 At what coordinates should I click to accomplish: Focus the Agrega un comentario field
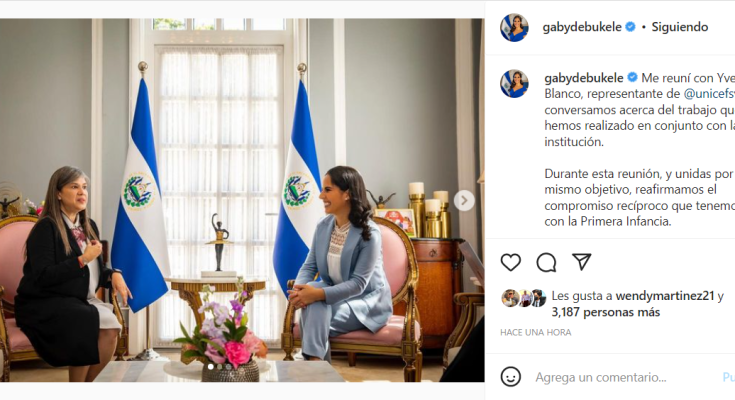pyautogui.click(x=623, y=377)
